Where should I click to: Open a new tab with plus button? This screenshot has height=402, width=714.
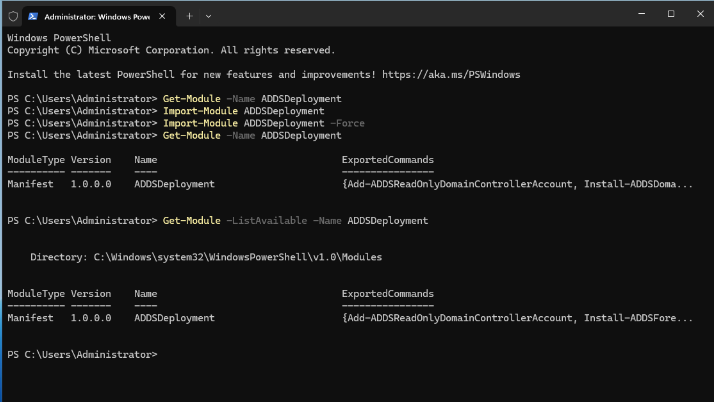click(190, 16)
